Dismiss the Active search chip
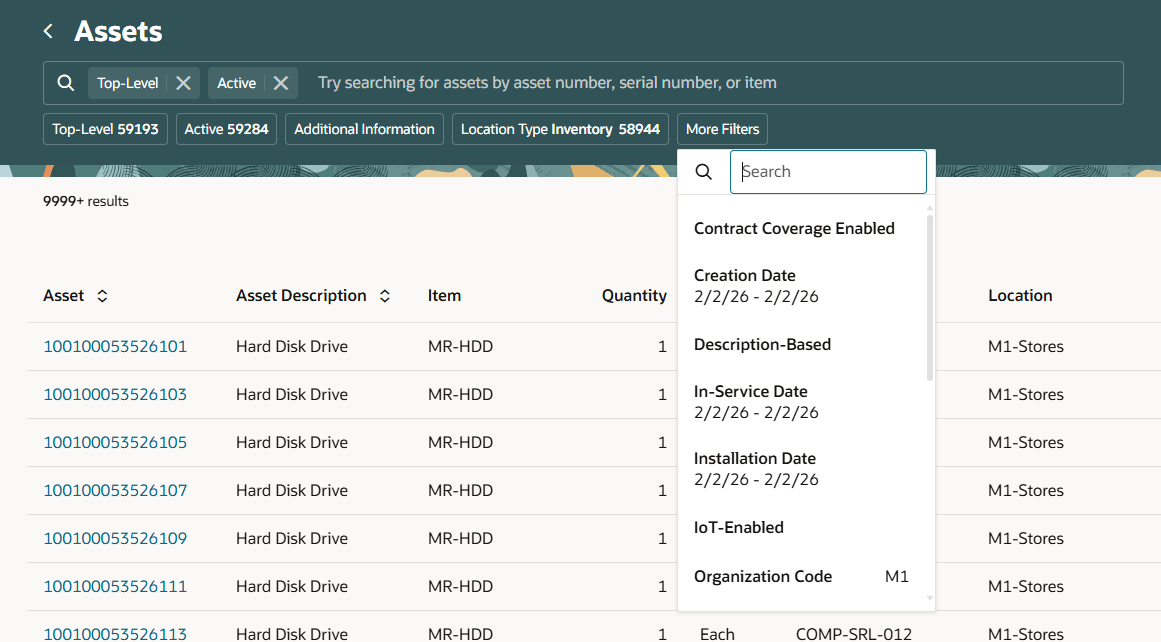The width and height of the screenshot is (1161, 642). (283, 82)
